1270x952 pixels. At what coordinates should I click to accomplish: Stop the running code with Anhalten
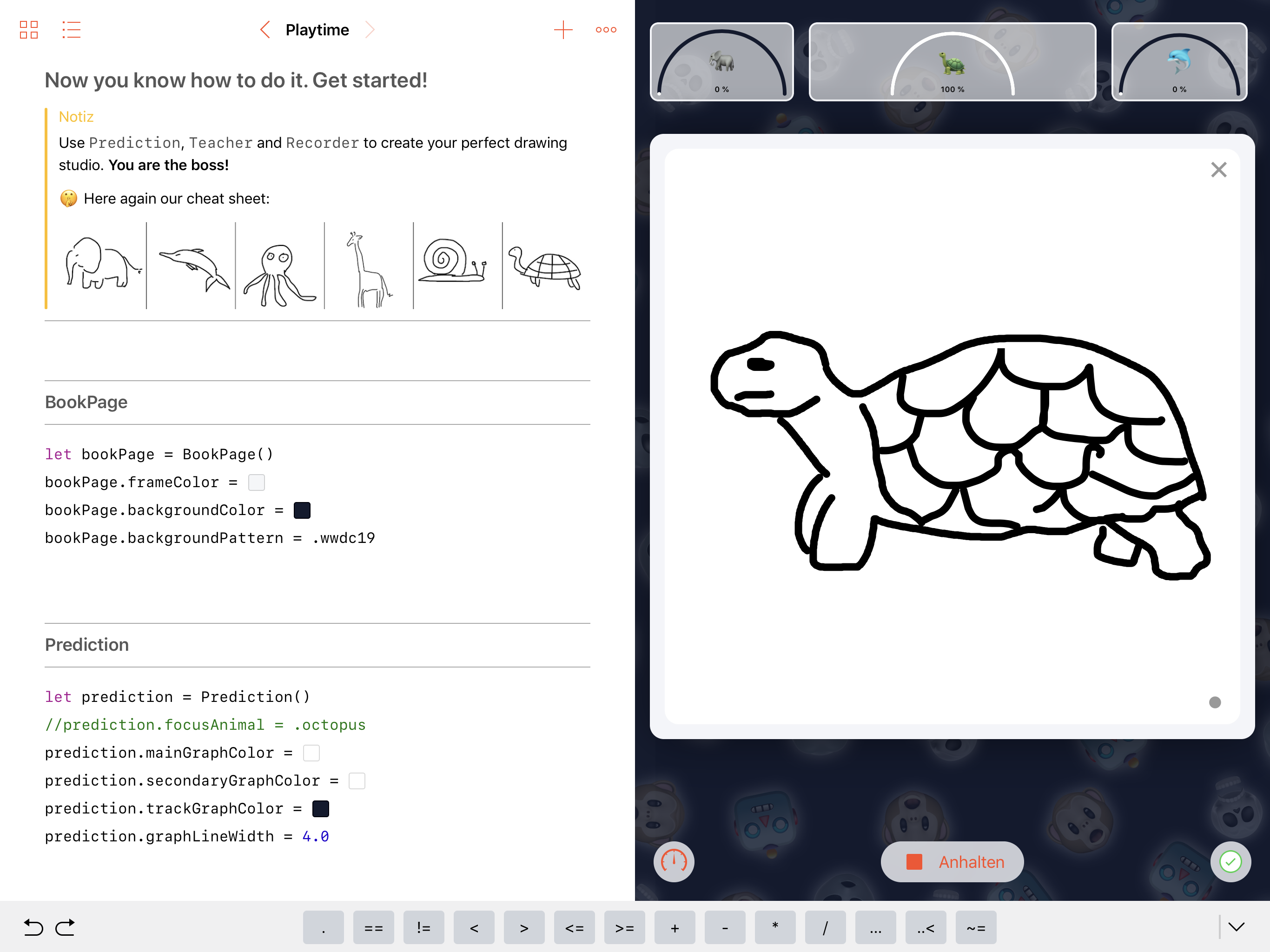click(x=952, y=861)
